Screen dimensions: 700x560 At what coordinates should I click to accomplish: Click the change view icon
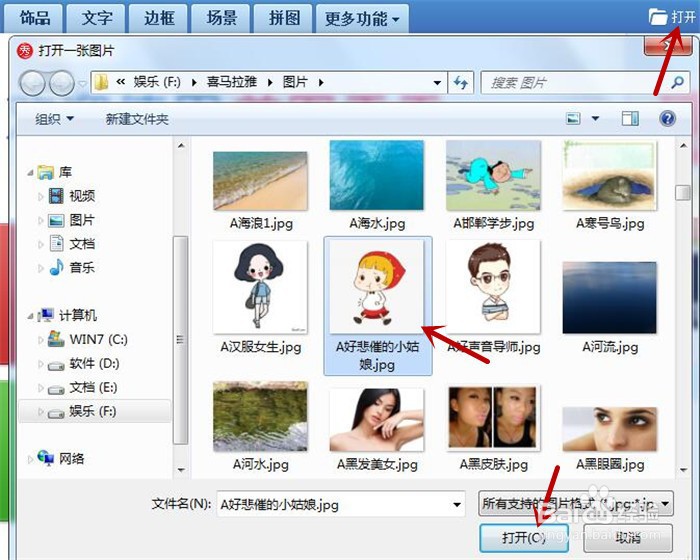573,118
